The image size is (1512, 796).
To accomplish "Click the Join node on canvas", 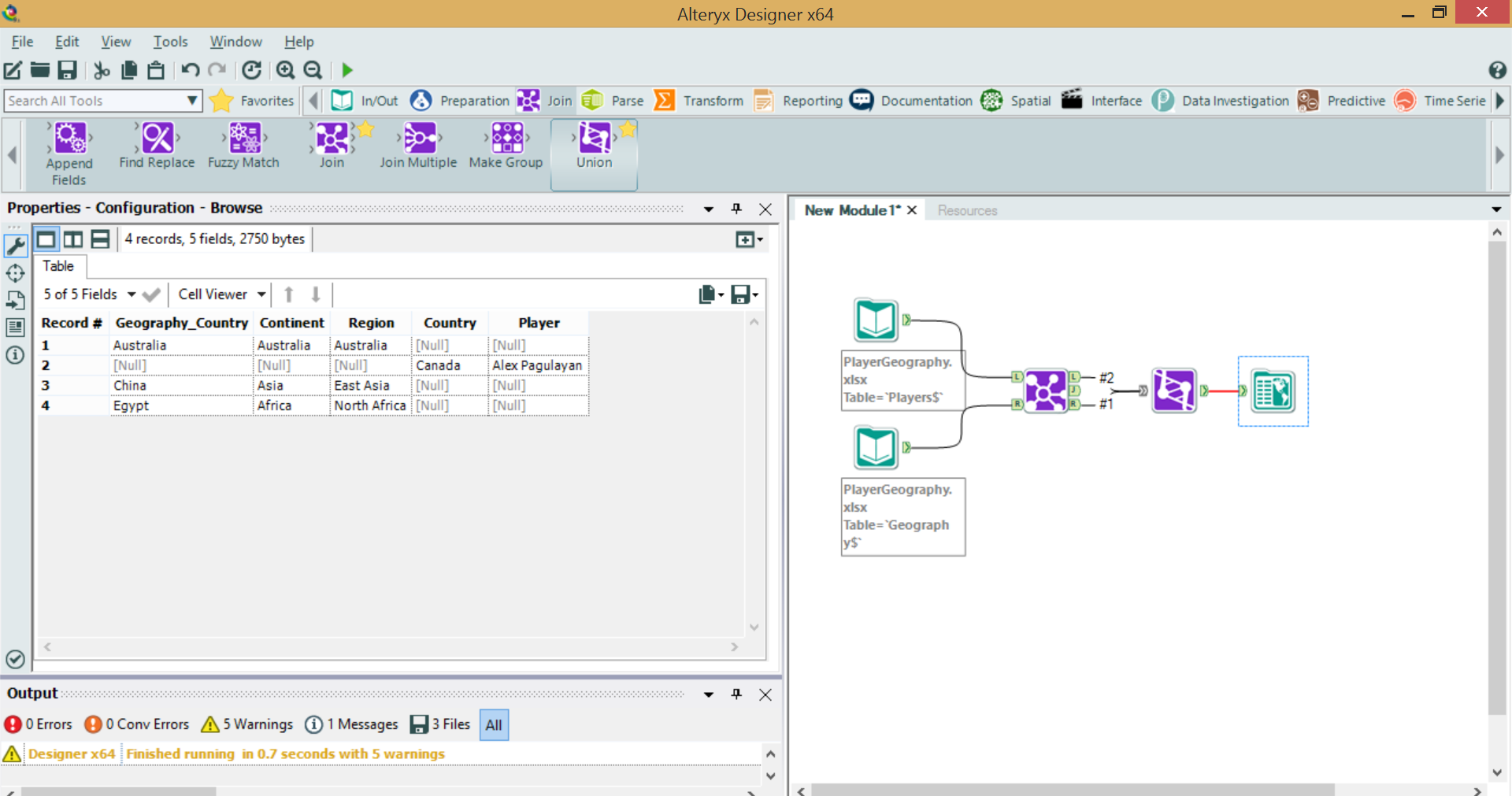I will coord(1045,390).
